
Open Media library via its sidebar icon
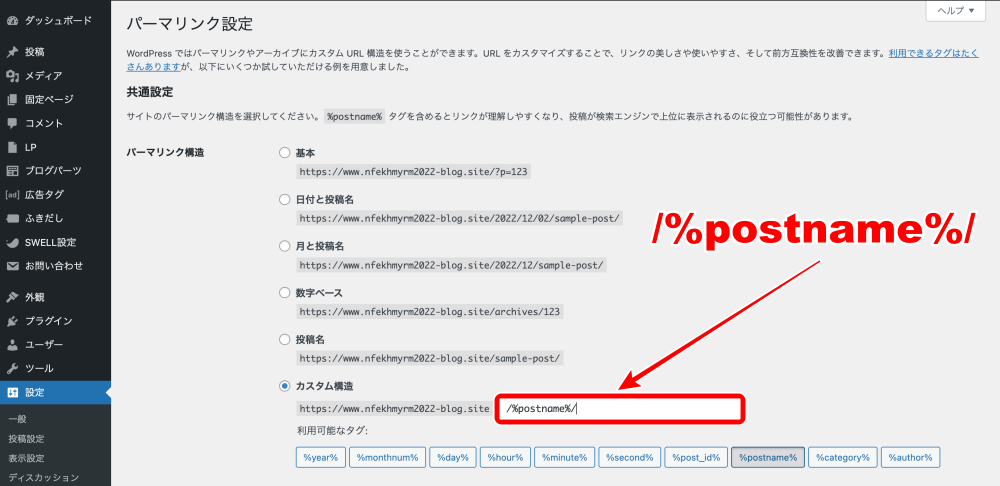click(x=12, y=76)
